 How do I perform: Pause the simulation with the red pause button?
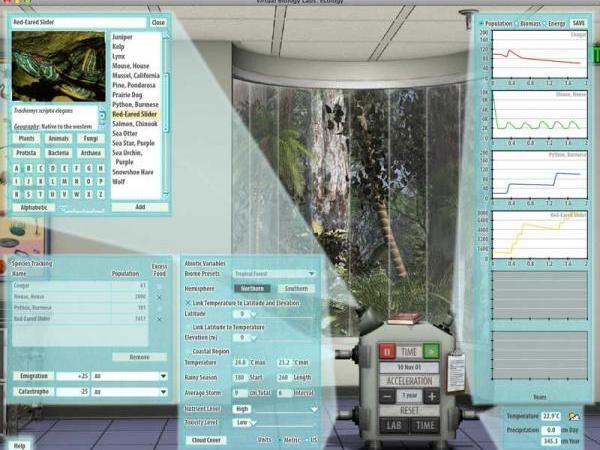(x=387, y=351)
